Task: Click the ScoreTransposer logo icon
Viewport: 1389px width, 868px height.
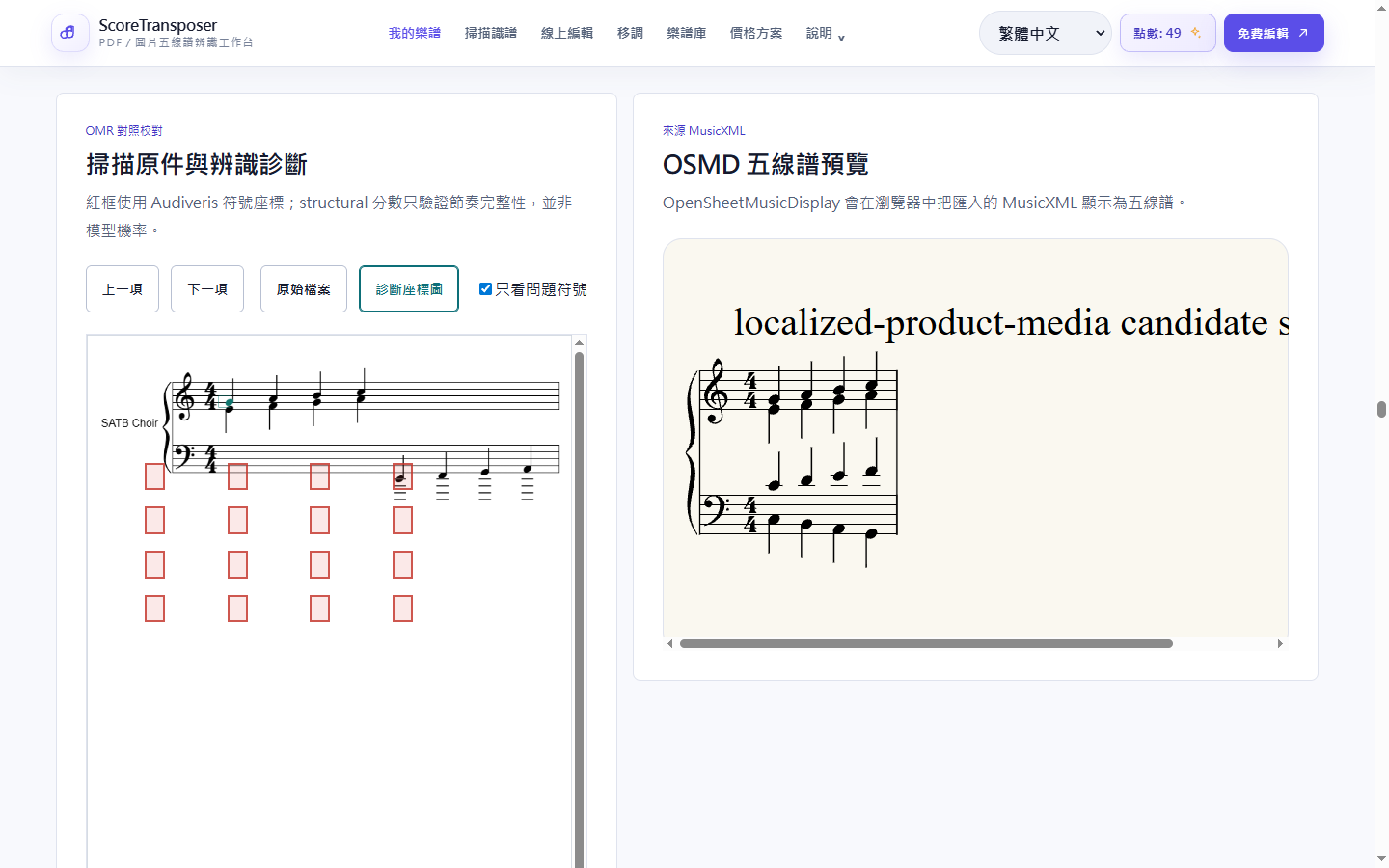Action: click(x=69, y=33)
